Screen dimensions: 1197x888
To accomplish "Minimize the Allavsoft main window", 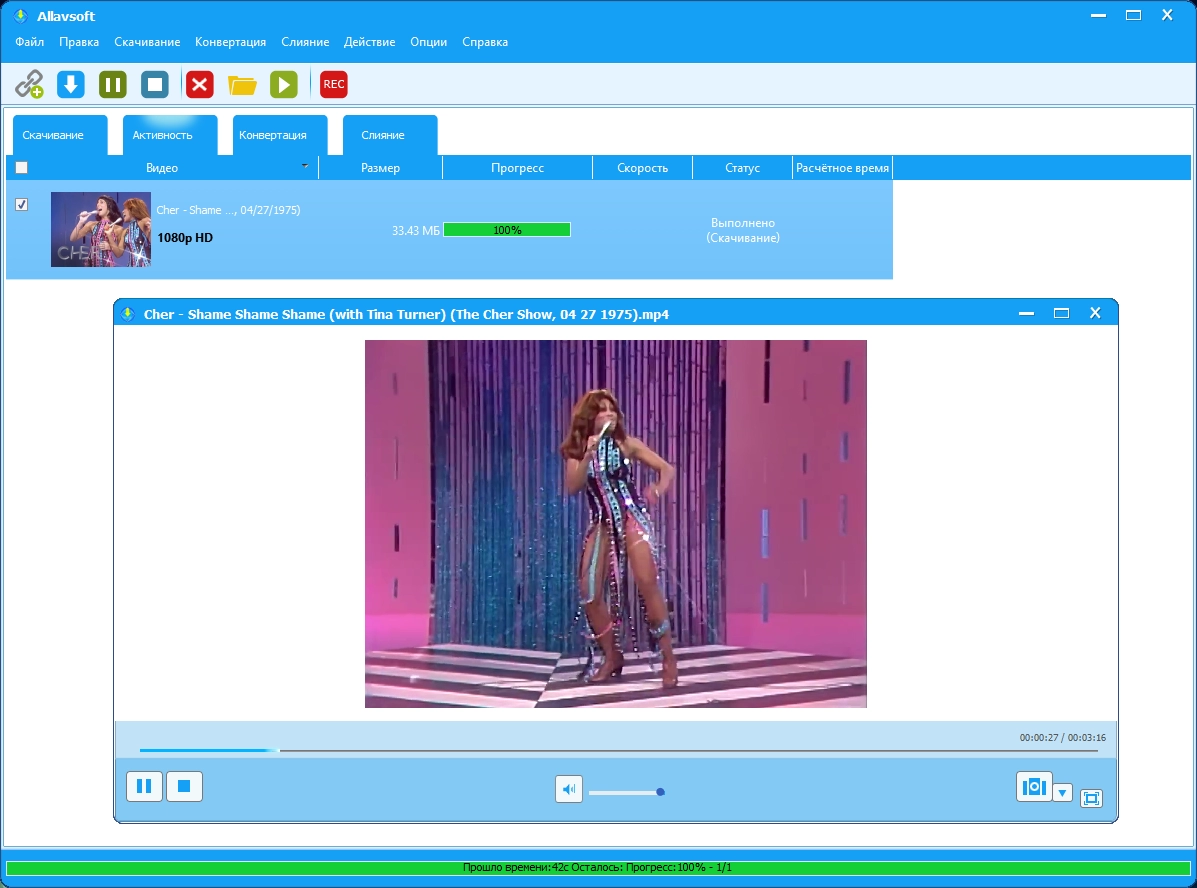I will tap(1099, 15).
